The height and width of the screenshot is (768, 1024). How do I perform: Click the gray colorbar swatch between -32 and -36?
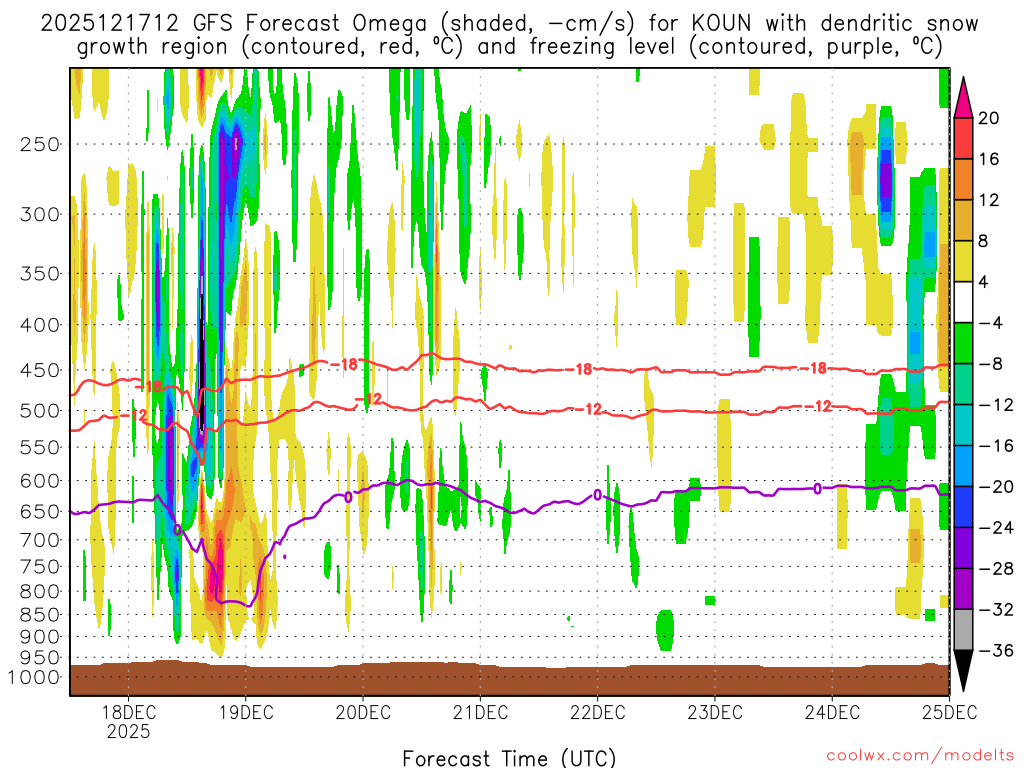coord(963,630)
